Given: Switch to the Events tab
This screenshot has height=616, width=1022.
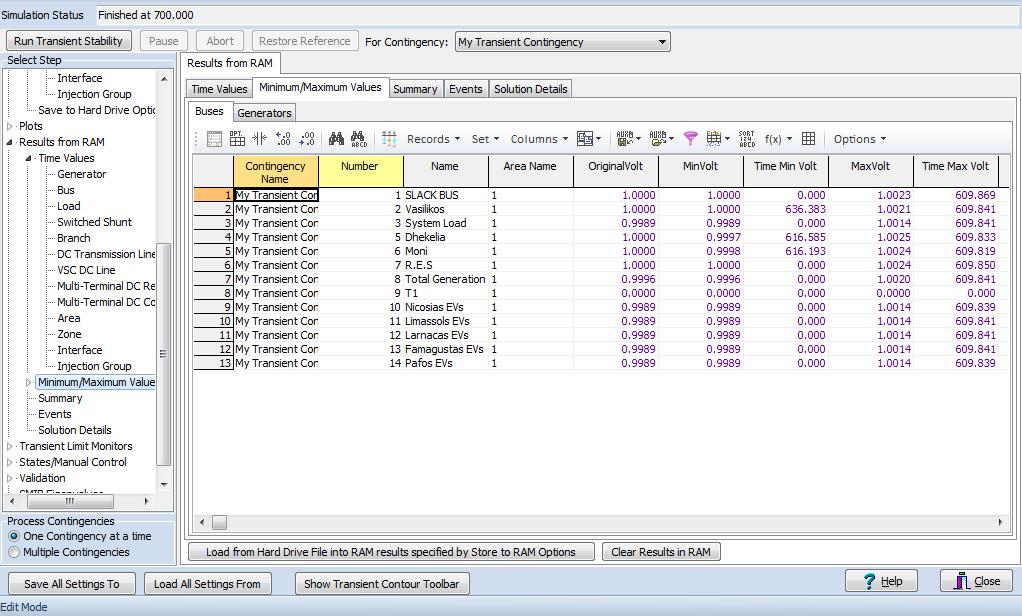Looking at the screenshot, I should 465,89.
